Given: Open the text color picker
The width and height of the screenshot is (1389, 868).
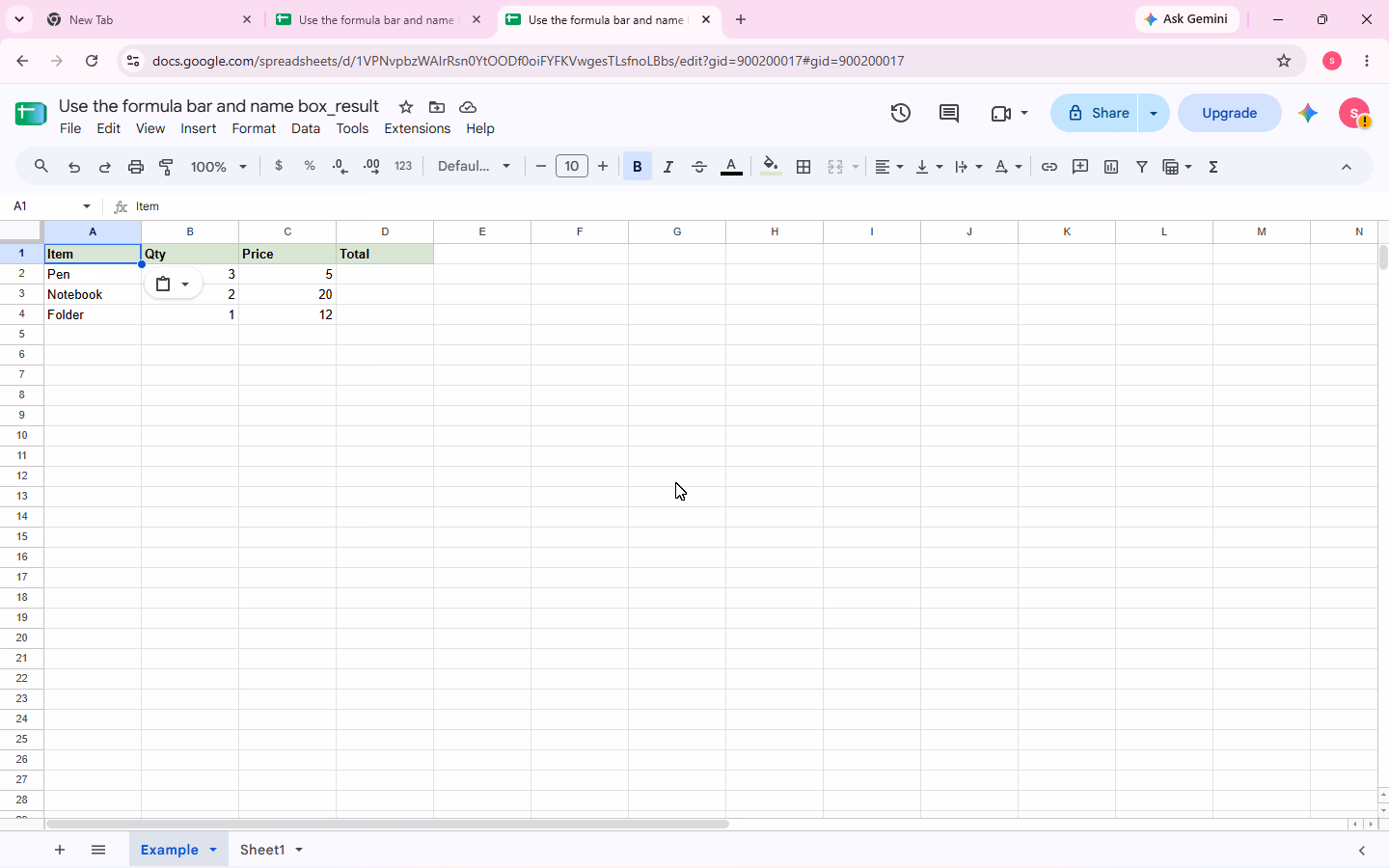Looking at the screenshot, I should (732, 167).
